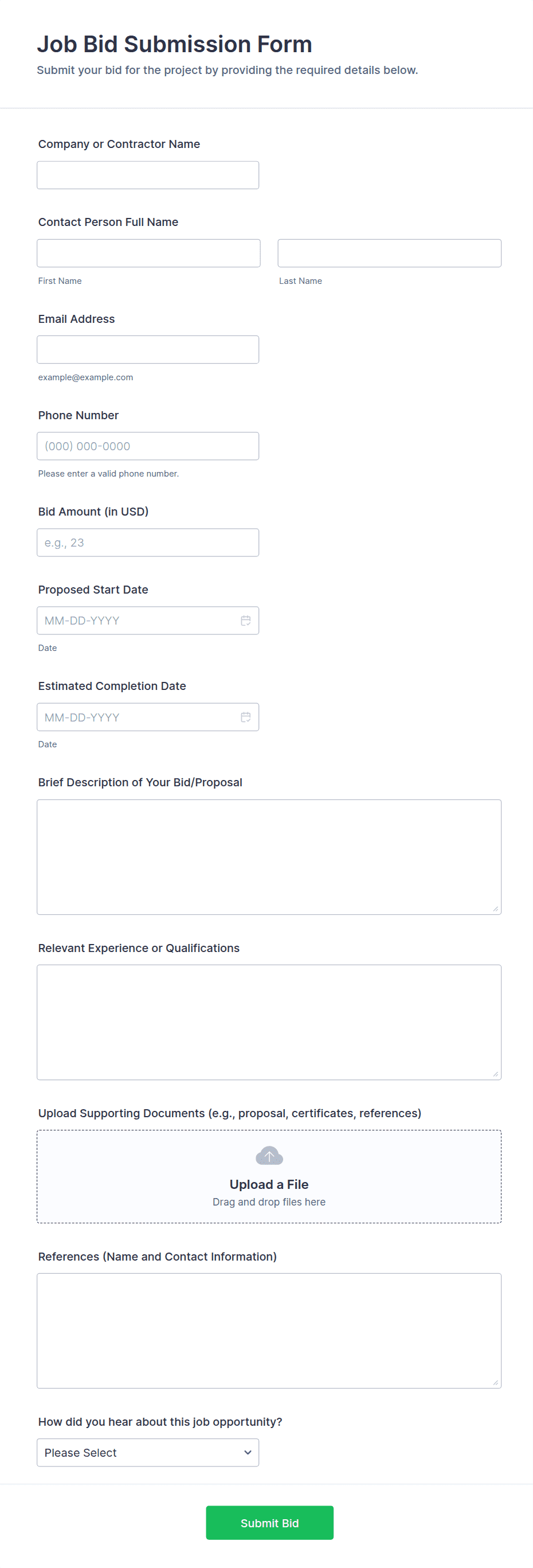
Task: Click the Last Name input box
Action: point(389,253)
